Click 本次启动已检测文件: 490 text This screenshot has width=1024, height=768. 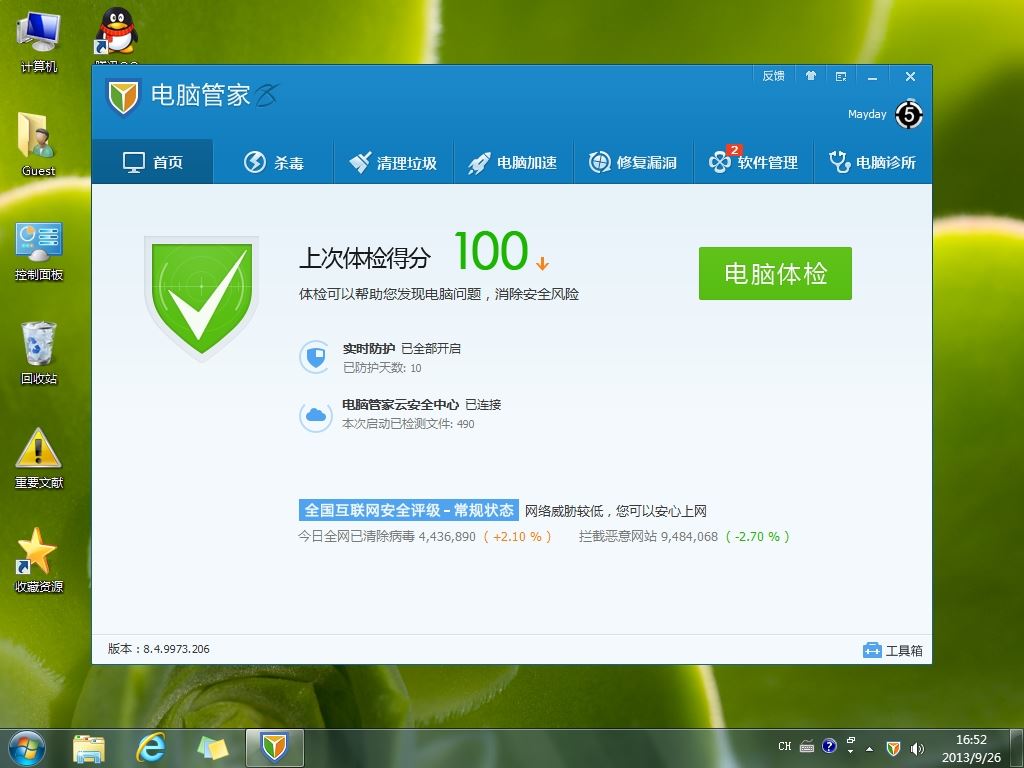[x=408, y=424]
